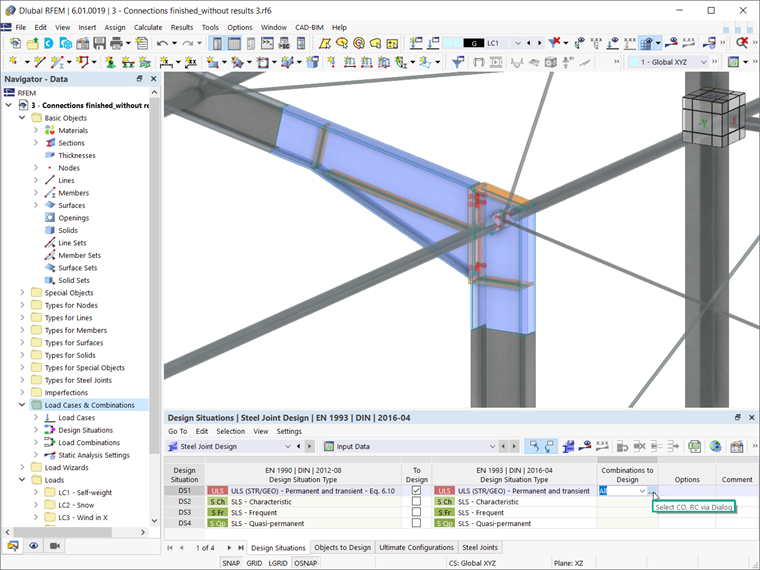The width and height of the screenshot is (760, 570).
Task: Click the Print icon in the toolbar
Action: coord(116,44)
